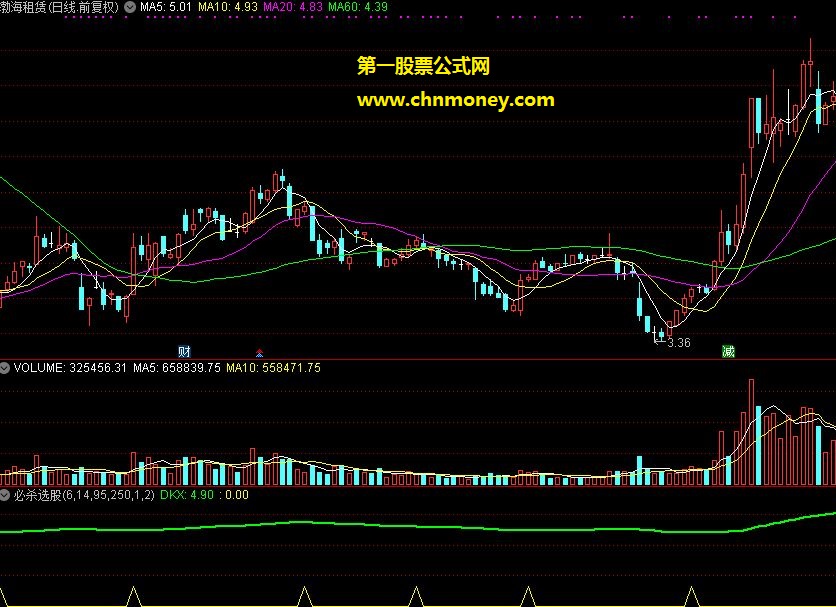Select the MA5: 5.01 label
The height and width of the screenshot is (607, 836).
tap(165, 7)
